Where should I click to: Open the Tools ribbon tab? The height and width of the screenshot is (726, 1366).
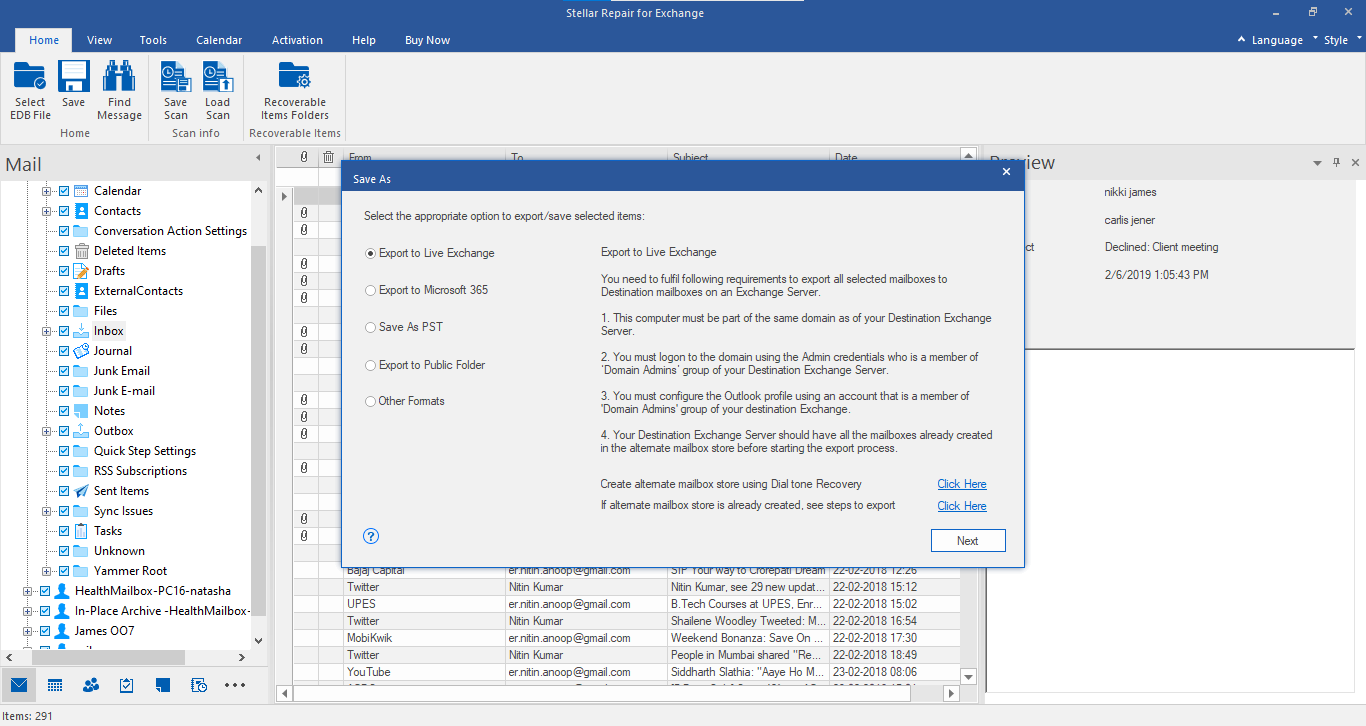(x=153, y=40)
